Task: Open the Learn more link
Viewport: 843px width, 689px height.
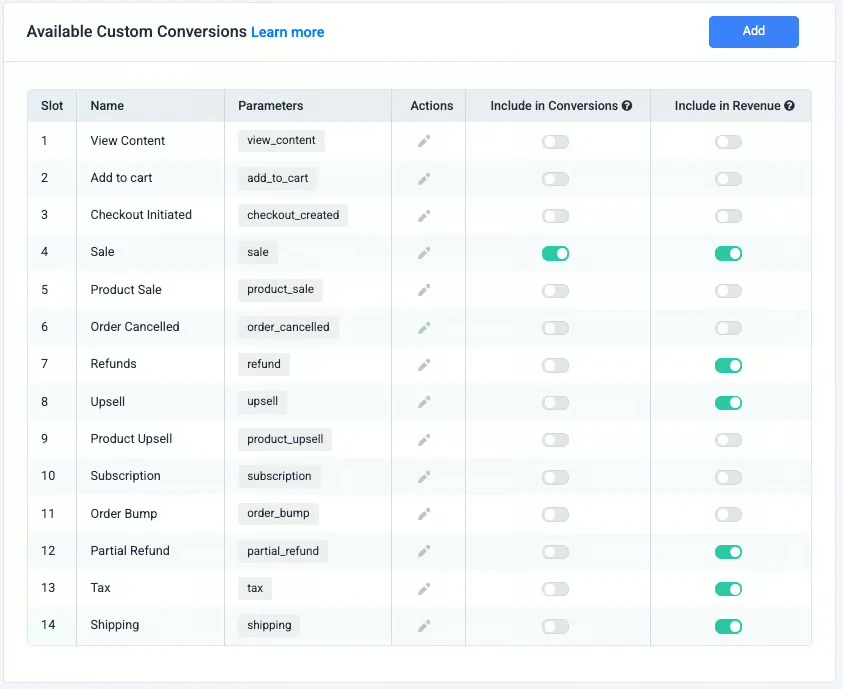Action: (x=288, y=32)
